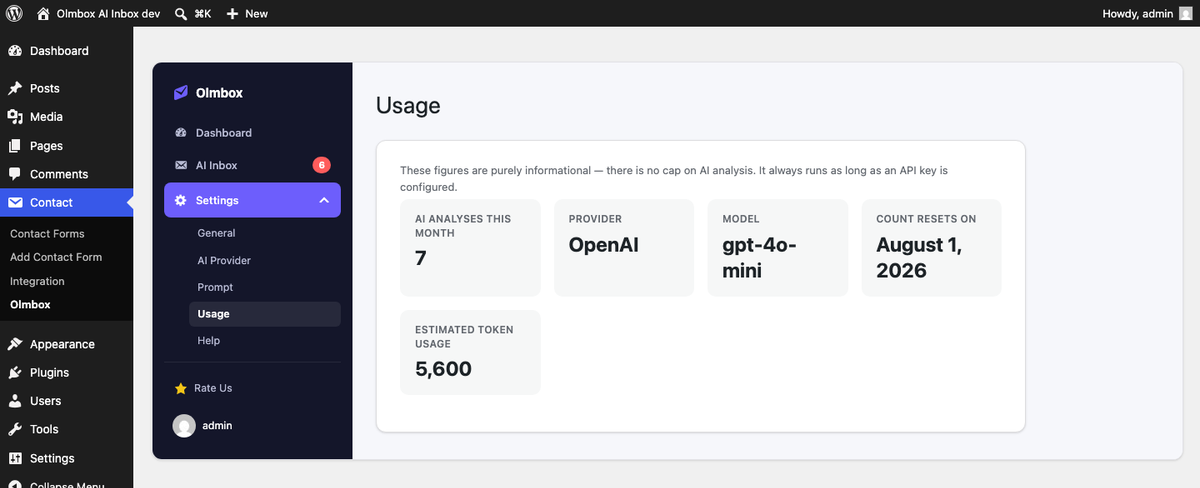Click the admin avatar in top bar

point(1186,14)
